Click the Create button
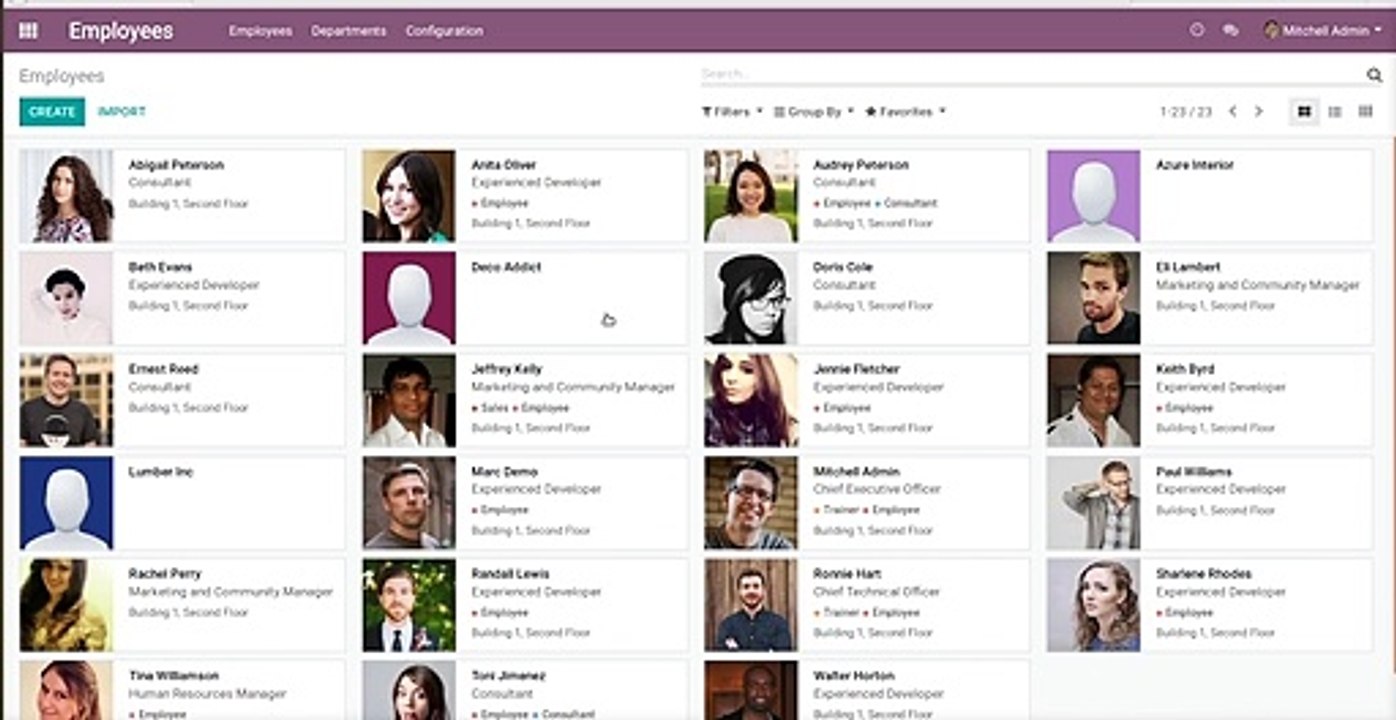The width and height of the screenshot is (1396, 720). (52, 112)
